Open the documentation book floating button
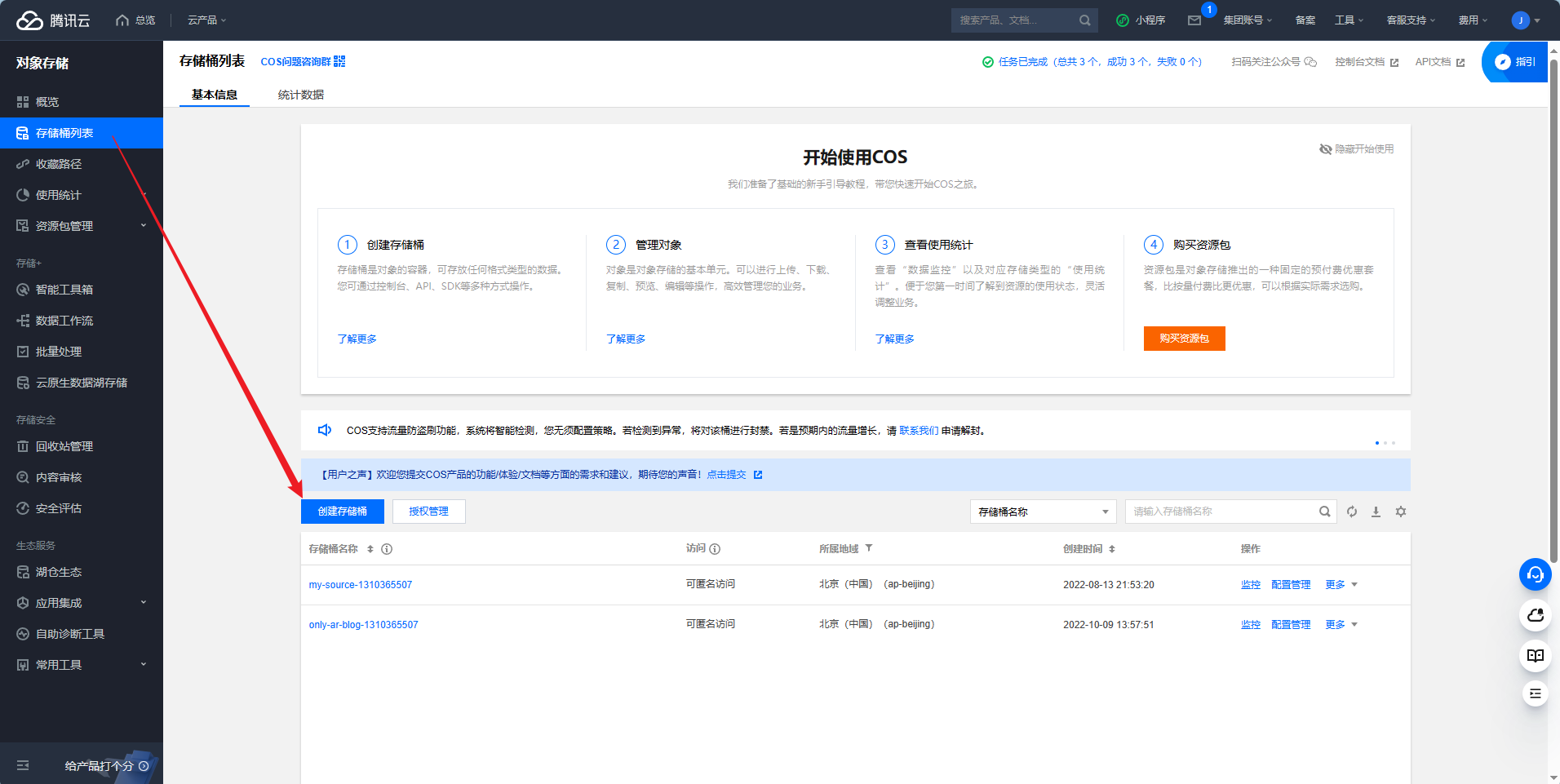The image size is (1560, 784). [x=1535, y=655]
